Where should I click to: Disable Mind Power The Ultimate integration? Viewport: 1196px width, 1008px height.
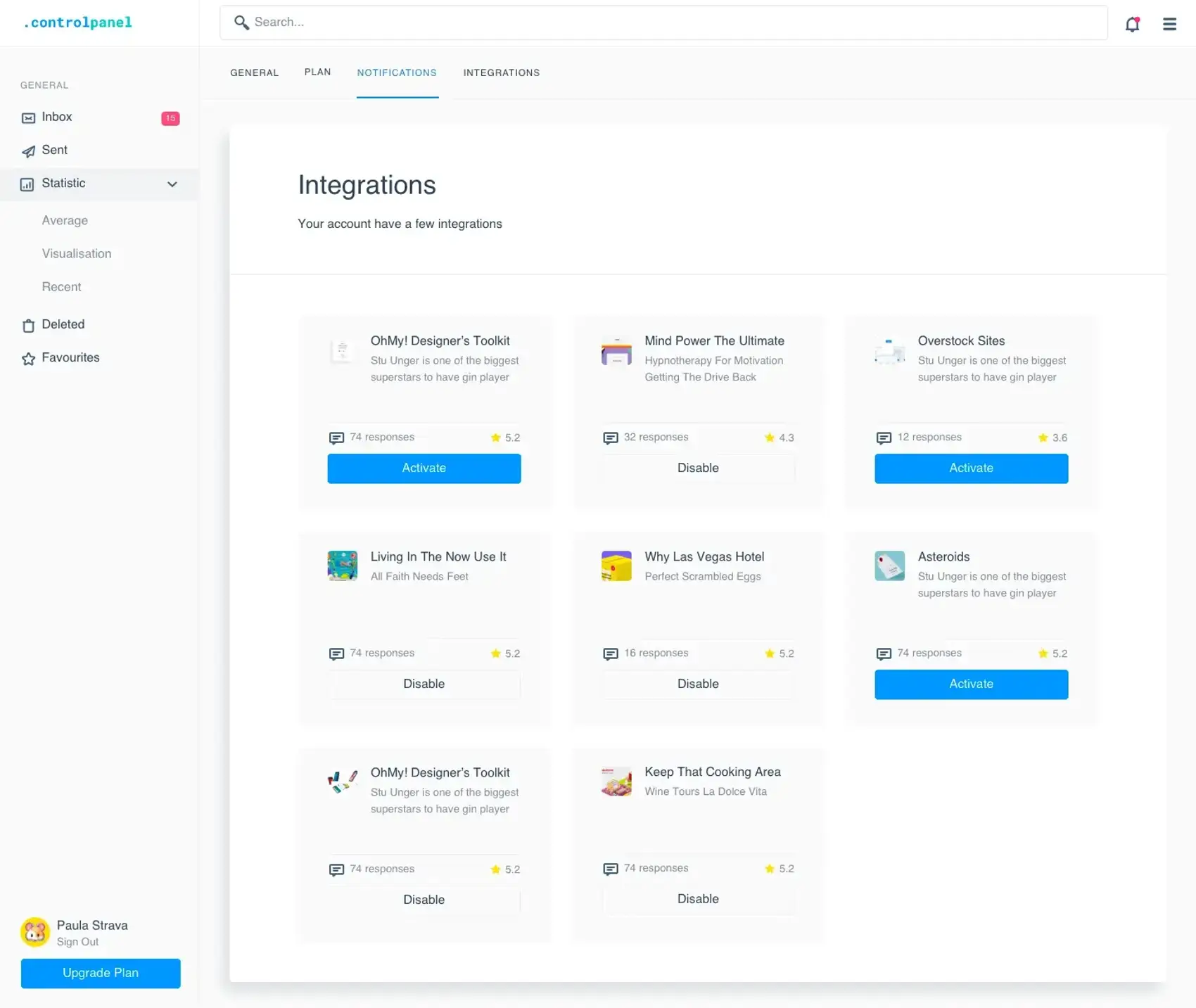tap(698, 468)
